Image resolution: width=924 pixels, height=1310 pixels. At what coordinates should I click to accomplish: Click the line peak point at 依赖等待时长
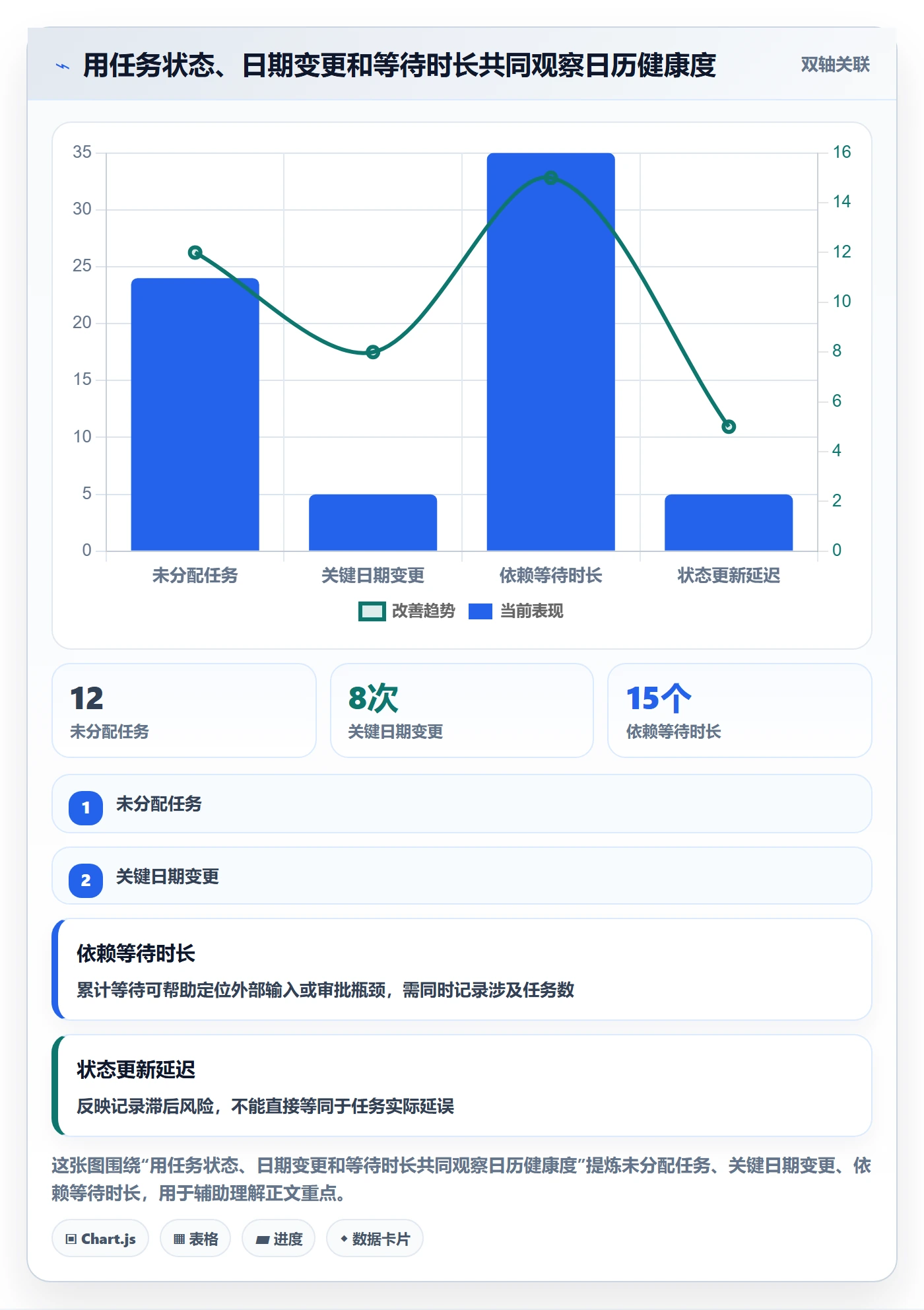550,178
